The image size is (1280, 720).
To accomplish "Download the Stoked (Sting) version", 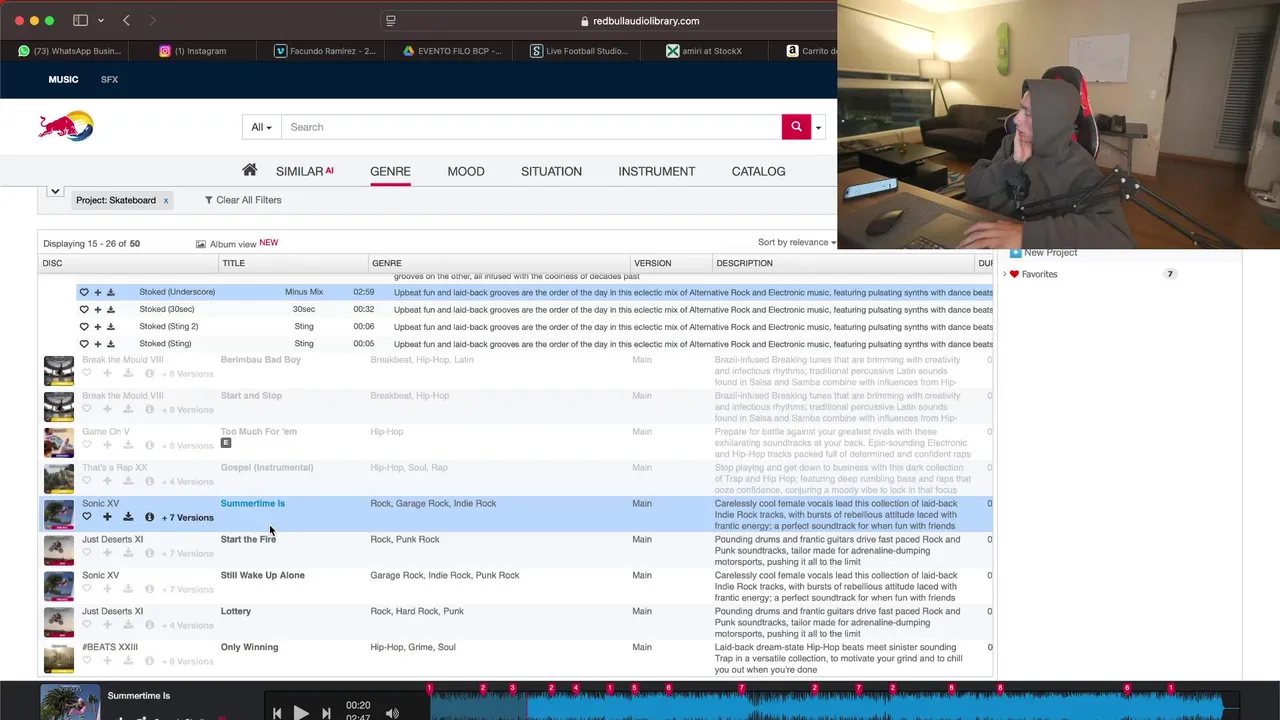I will (111, 344).
